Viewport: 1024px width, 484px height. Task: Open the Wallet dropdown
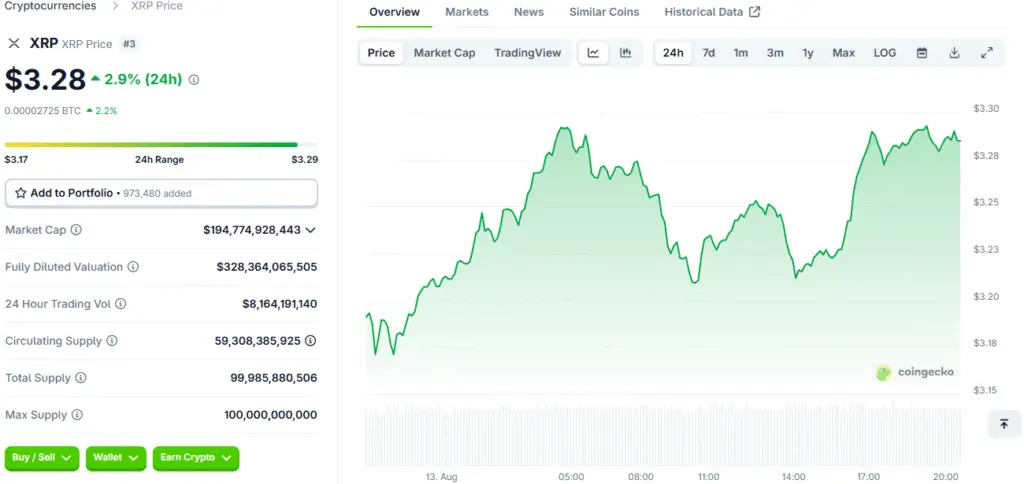point(116,458)
